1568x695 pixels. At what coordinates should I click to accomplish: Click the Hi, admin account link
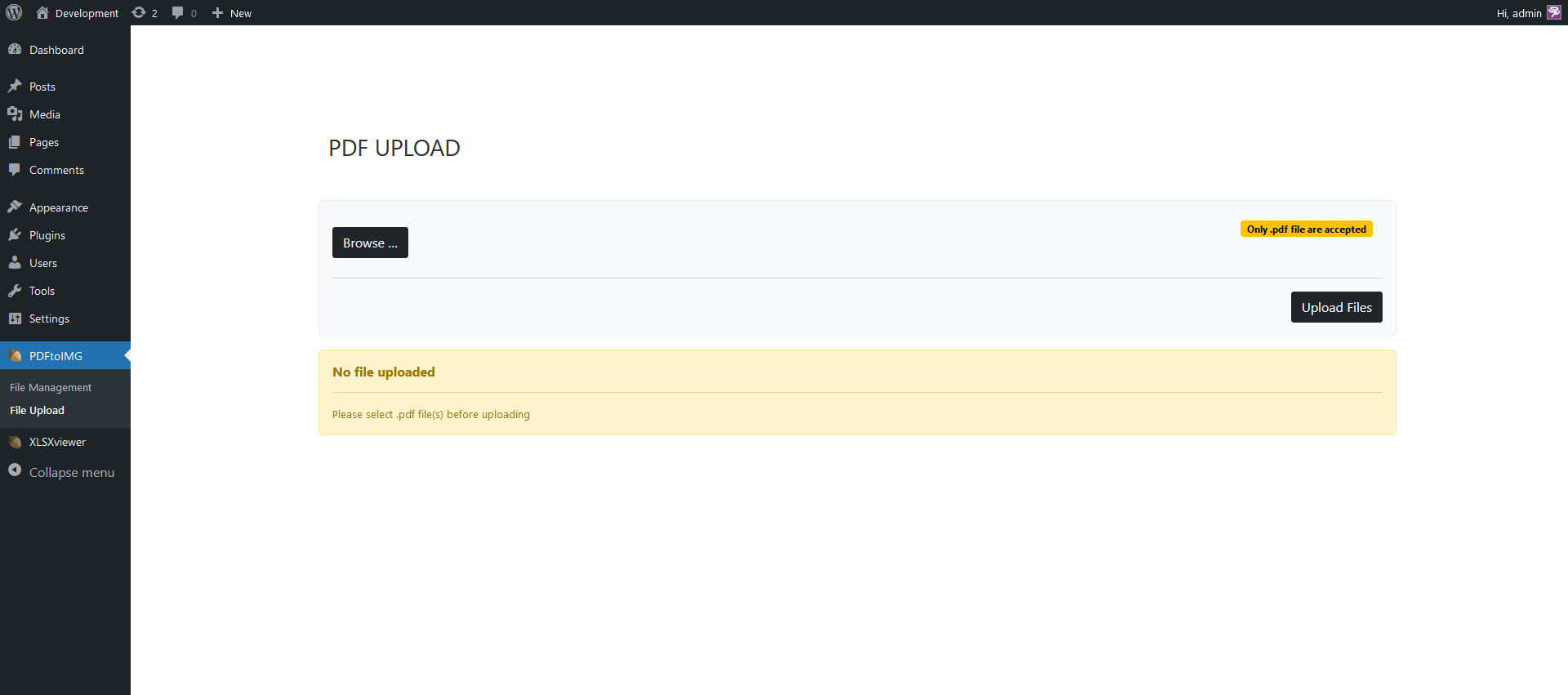tap(1518, 13)
